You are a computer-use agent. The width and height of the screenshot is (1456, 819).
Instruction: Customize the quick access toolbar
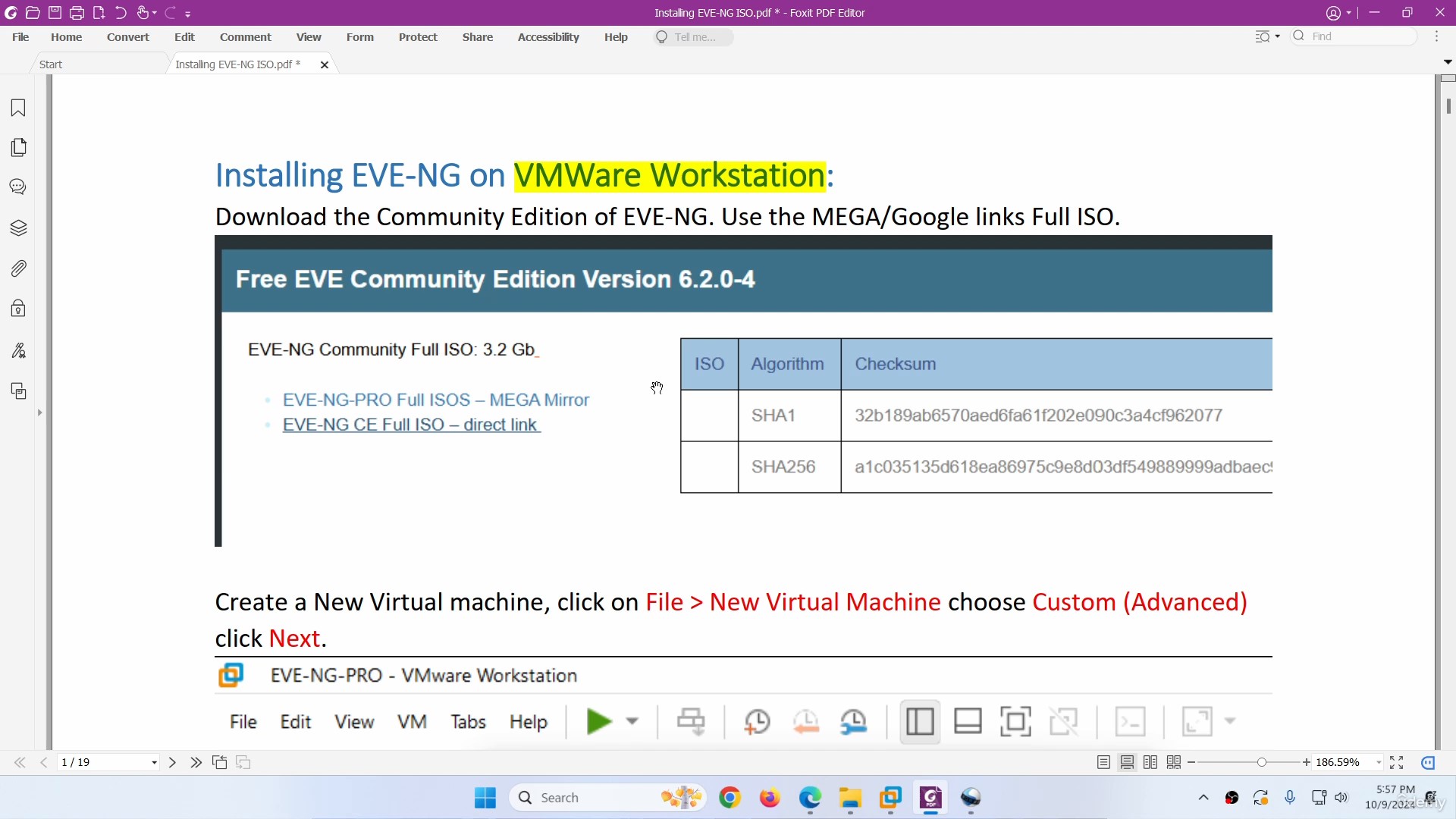[188, 14]
